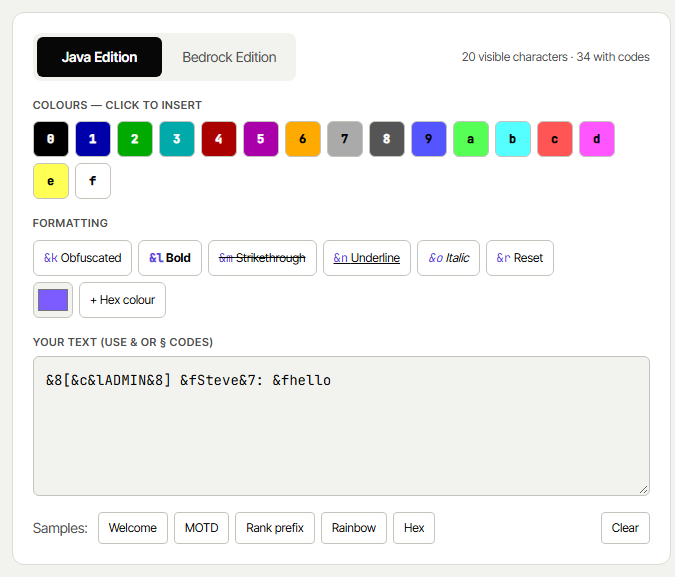Insert the &k Obfuscated format code

pyautogui.click(x=82, y=258)
